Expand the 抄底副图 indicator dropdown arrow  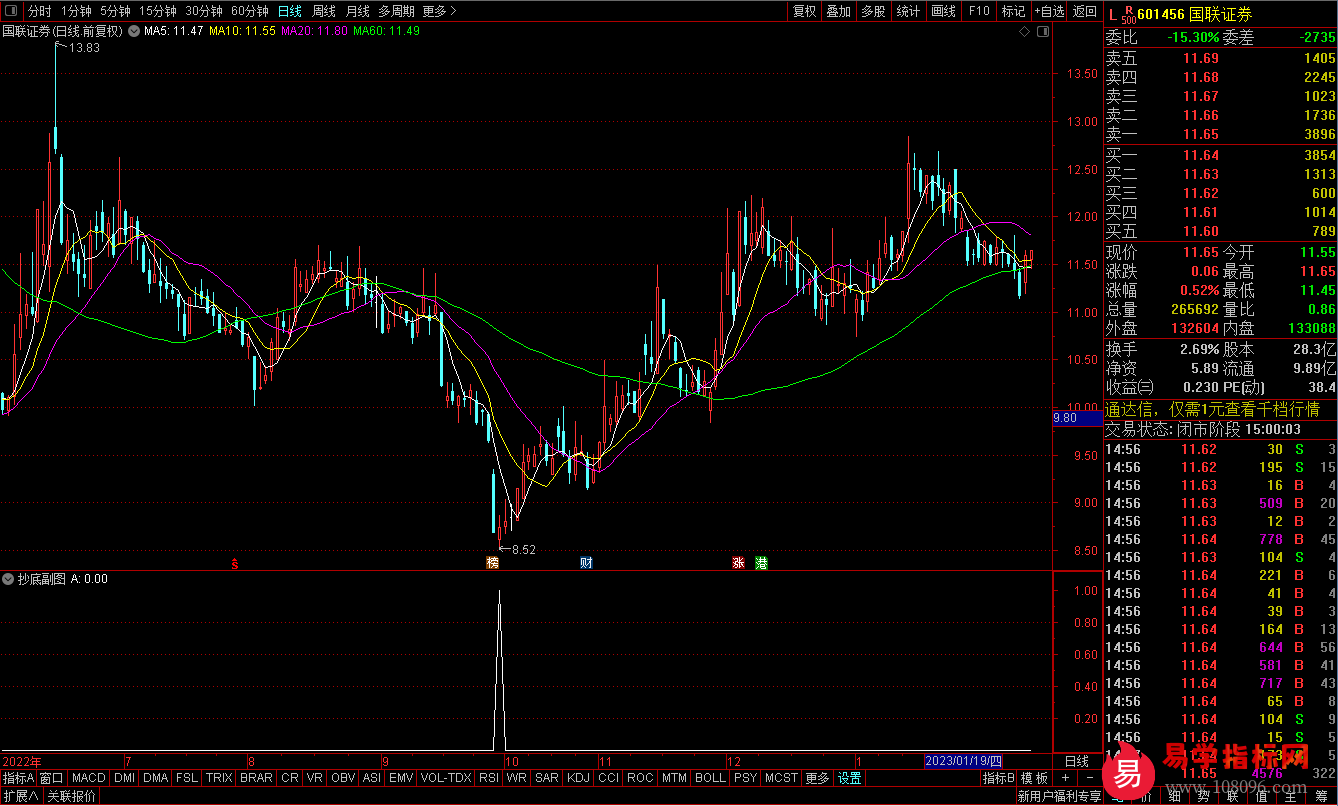click(x=9, y=579)
